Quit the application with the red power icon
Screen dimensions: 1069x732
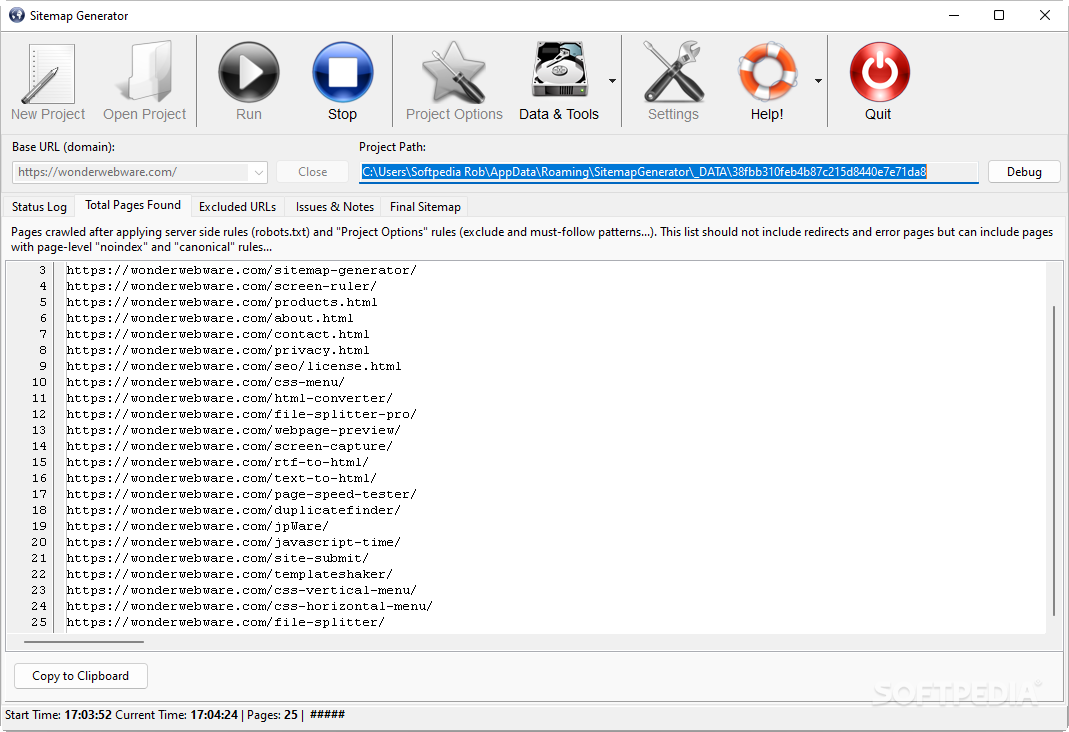point(879,72)
